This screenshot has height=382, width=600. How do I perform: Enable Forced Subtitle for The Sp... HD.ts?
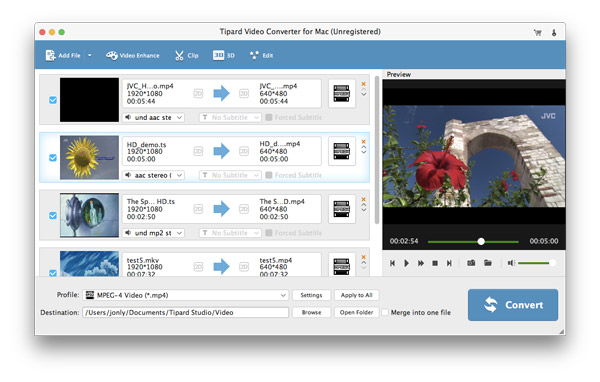pyautogui.click(x=269, y=233)
